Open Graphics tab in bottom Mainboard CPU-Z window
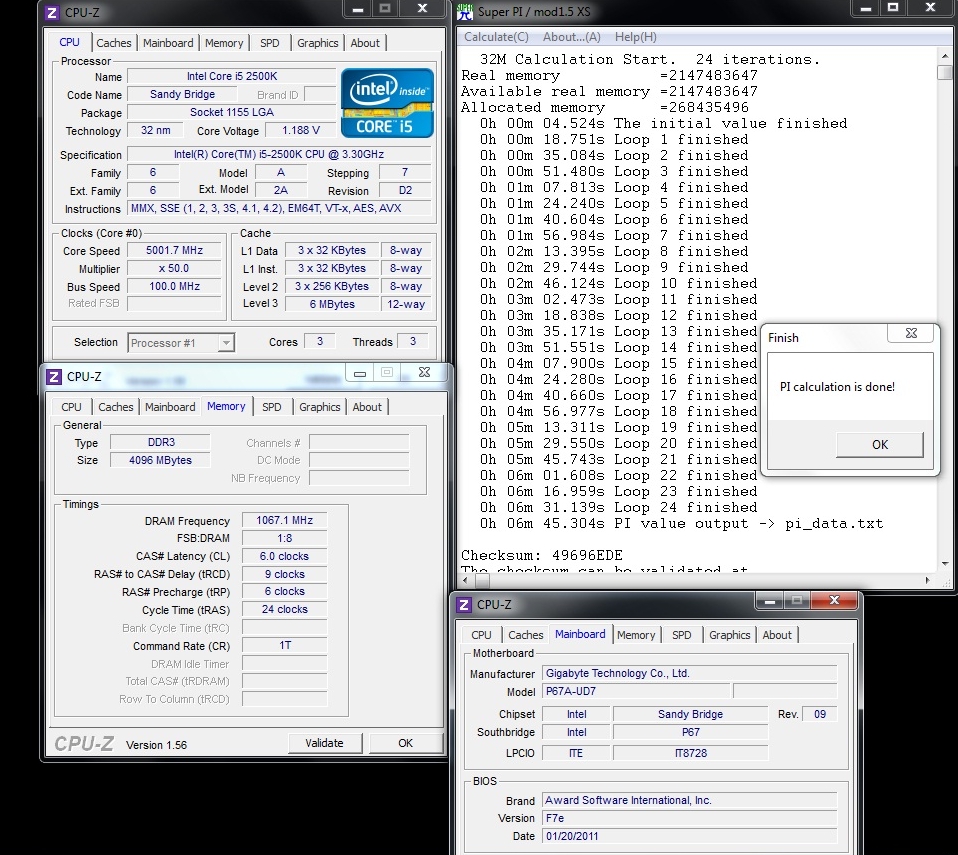The width and height of the screenshot is (958, 855). click(x=729, y=635)
